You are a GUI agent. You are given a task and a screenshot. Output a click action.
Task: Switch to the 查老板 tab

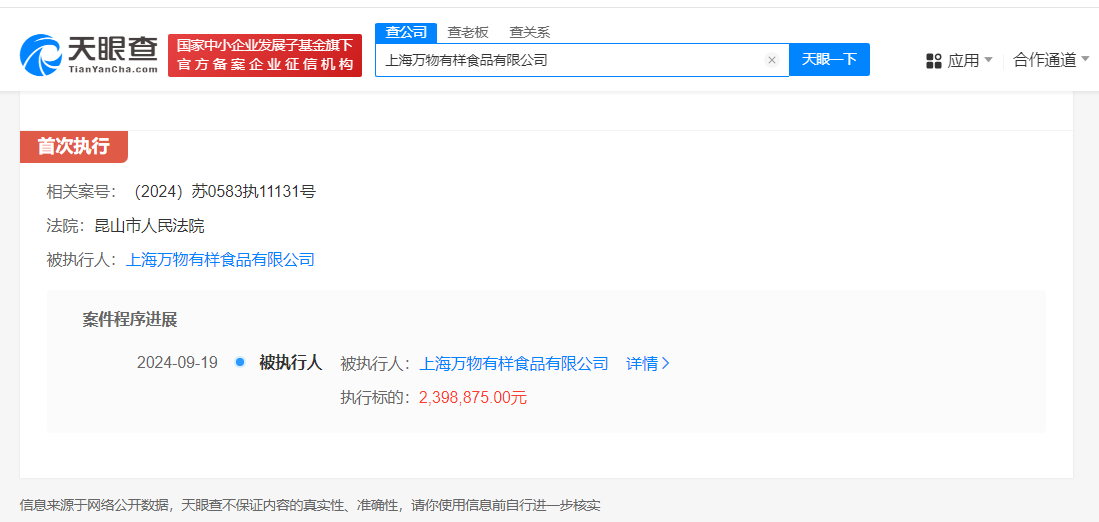coord(467,32)
